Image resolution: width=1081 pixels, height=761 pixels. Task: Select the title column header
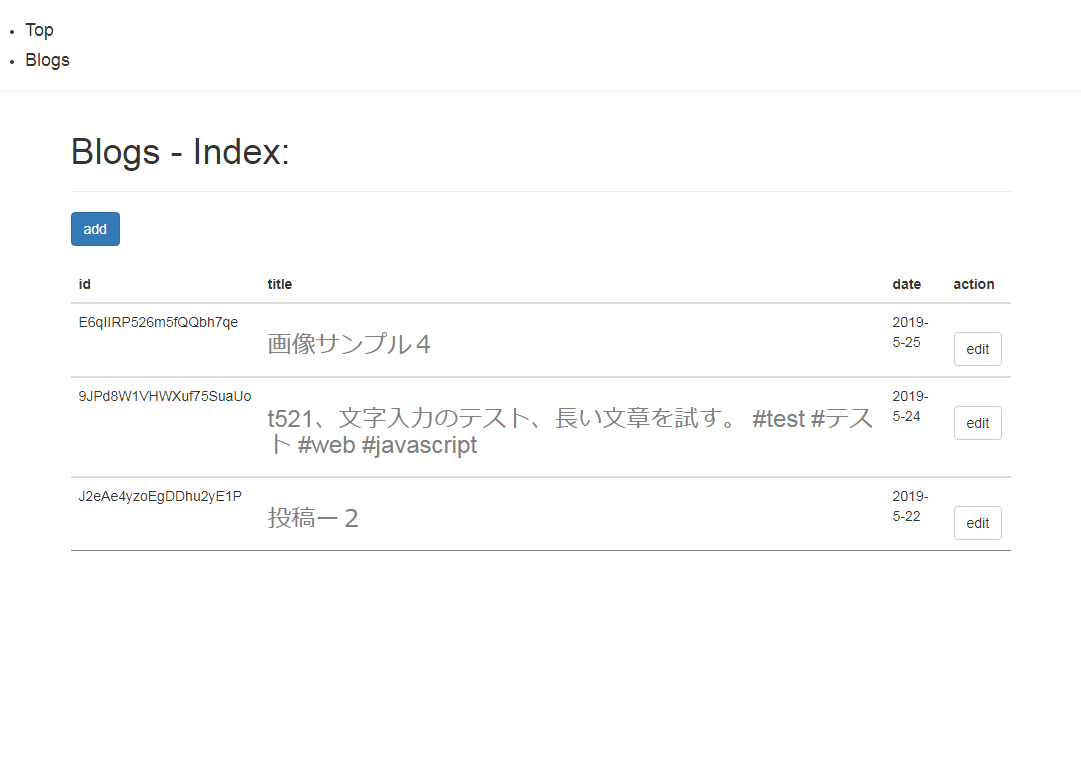click(279, 284)
